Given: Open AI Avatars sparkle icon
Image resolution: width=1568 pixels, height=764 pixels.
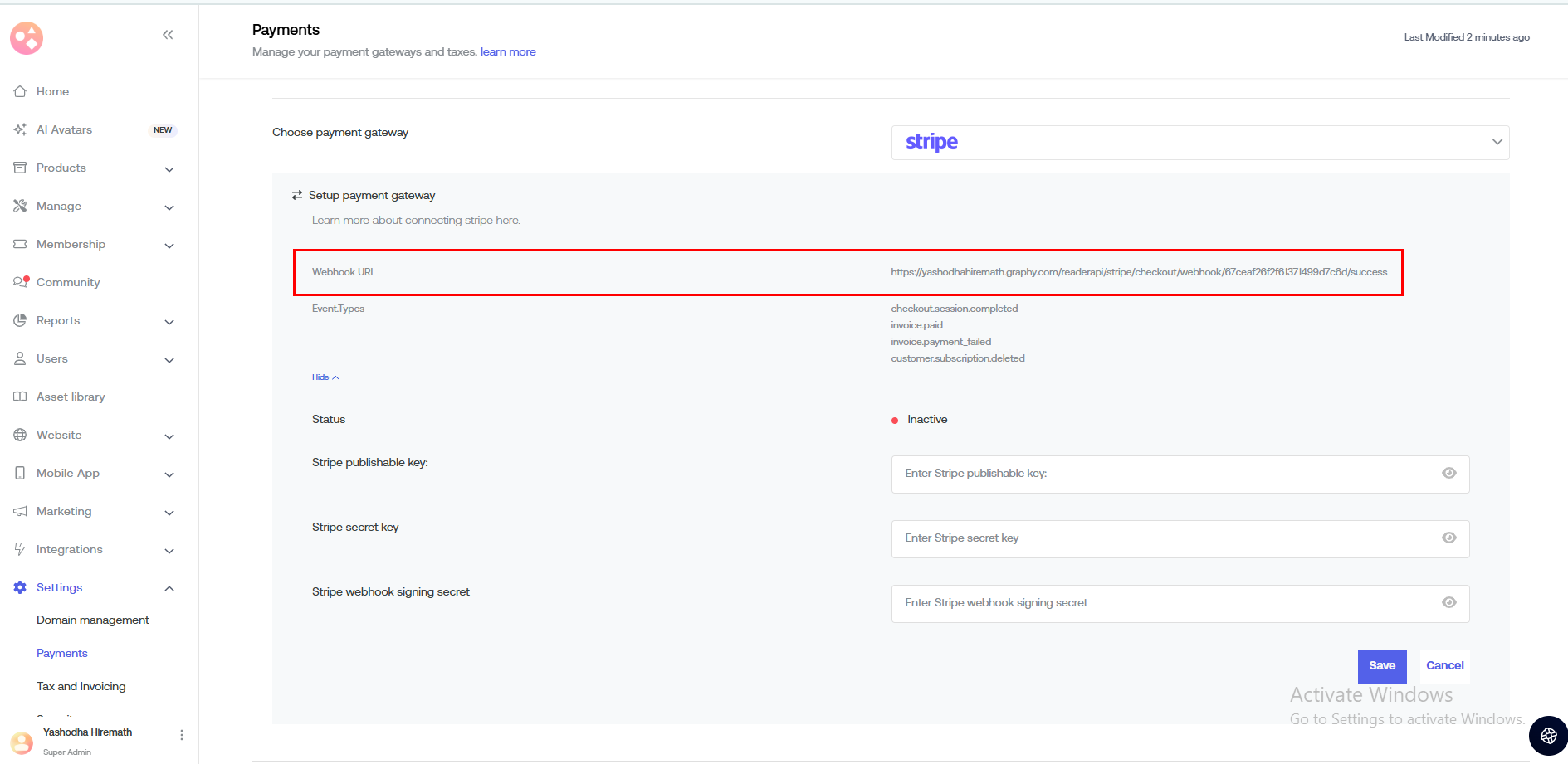Looking at the screenshot, I should (x=20, y=129).
